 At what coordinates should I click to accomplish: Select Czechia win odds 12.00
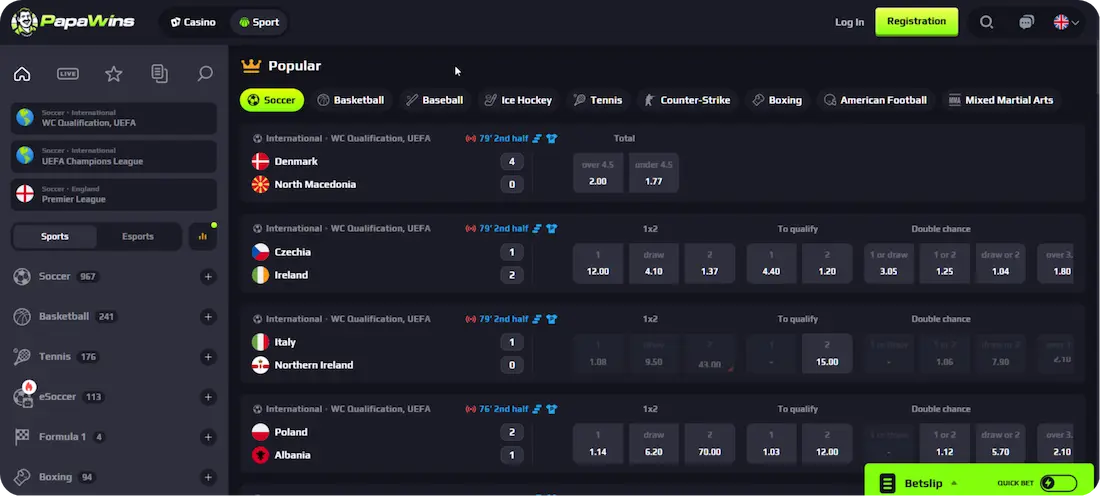click(598, 263)
